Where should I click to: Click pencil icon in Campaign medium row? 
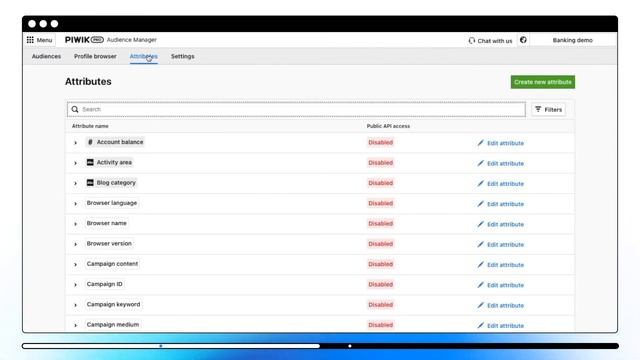[x=480, y=325]
